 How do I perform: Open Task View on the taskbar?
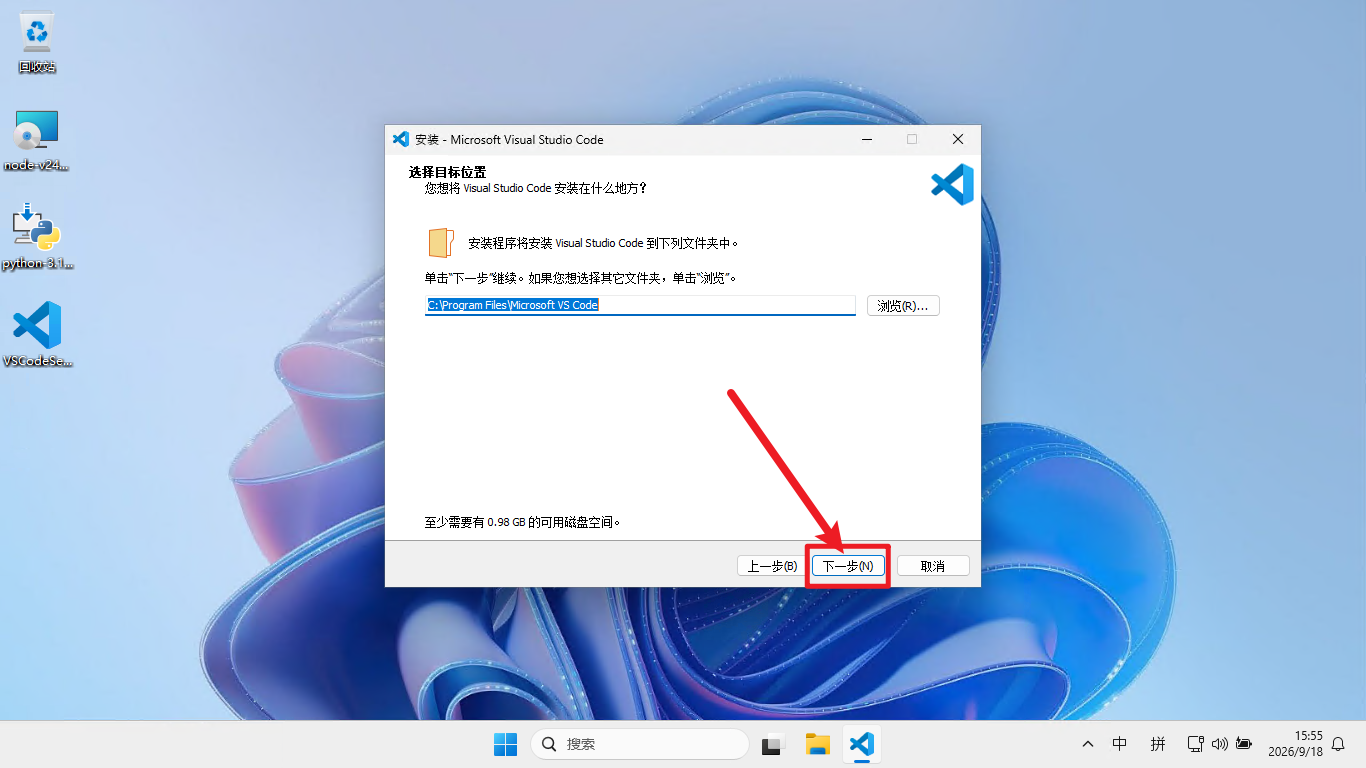pos(772,744)
